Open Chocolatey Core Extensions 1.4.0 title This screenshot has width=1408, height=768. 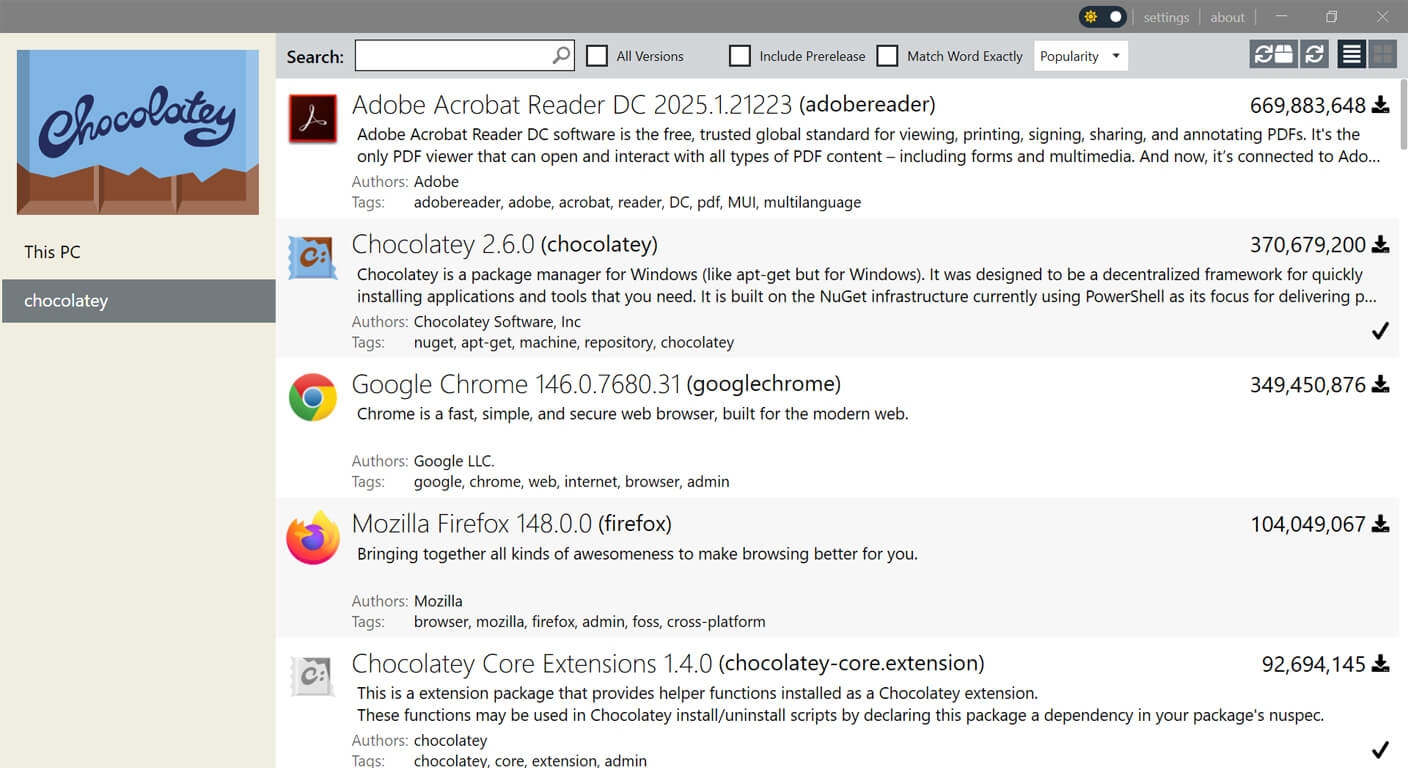click(x=668, y=664)
